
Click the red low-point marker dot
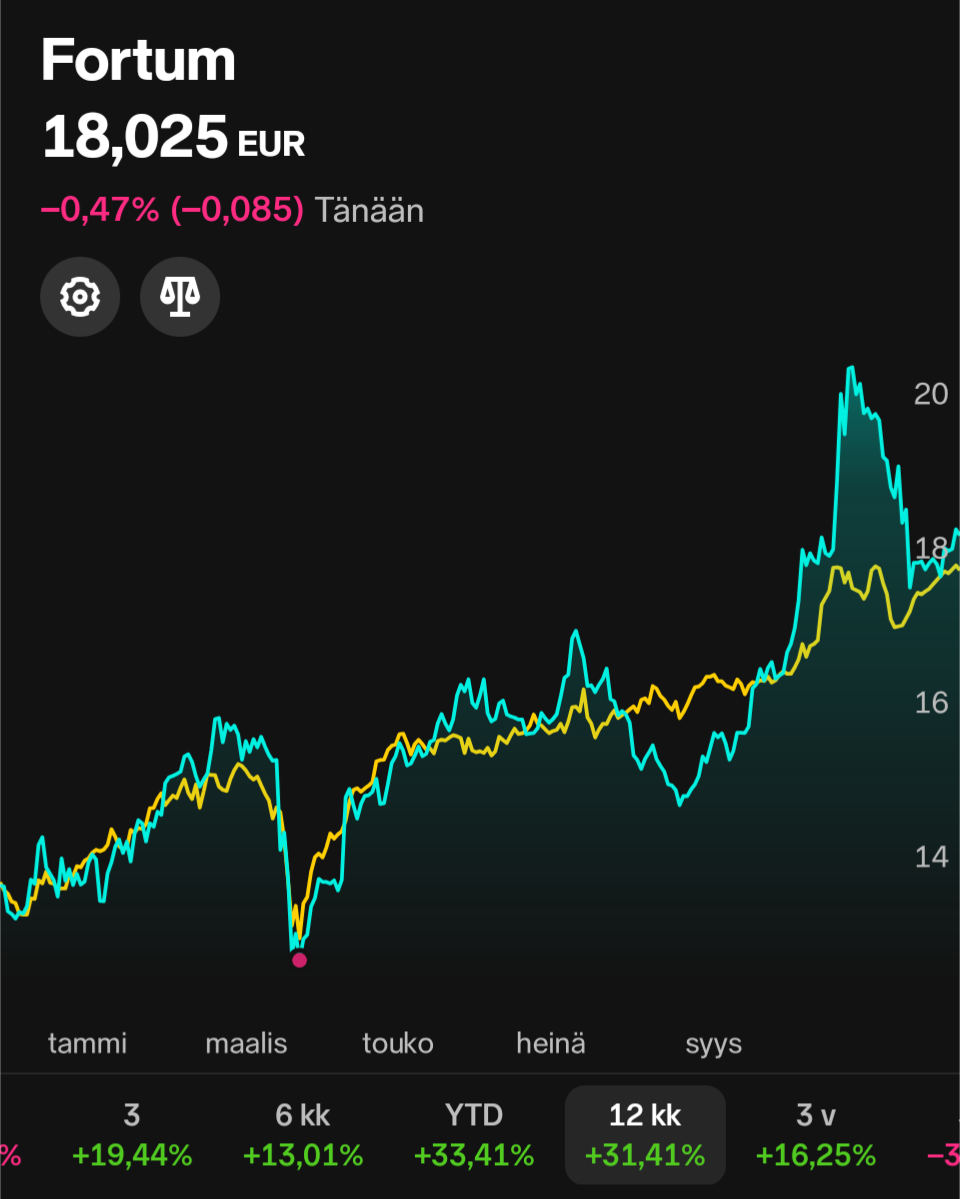[299, 960]
